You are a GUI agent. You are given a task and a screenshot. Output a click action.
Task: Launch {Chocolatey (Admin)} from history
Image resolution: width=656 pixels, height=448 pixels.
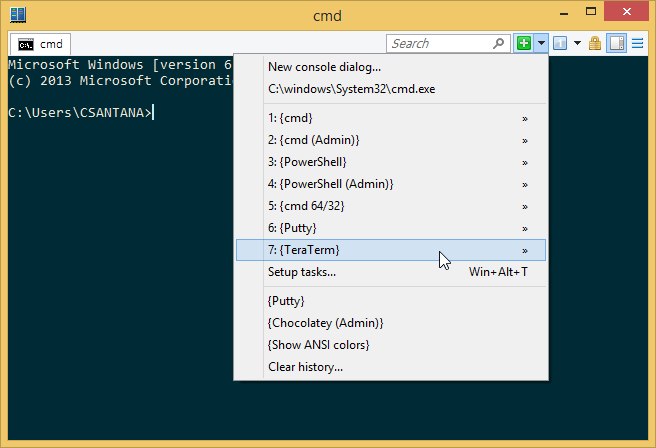325,323
